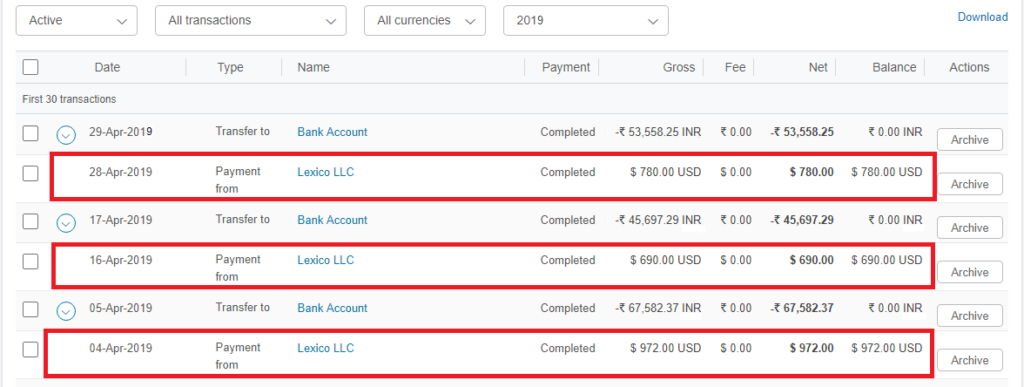The height and width of the screenshot is (387, 1024).
Task: Open the All currencies dropdown
Action: point(425,20)
